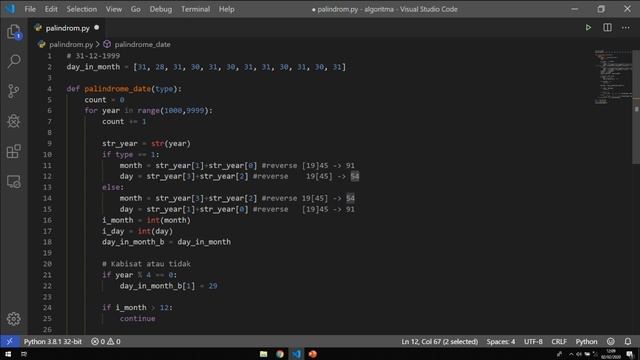Viewport: 640px width, 360px height.
Task: Open the Debug menu
Action: point(160,9)
